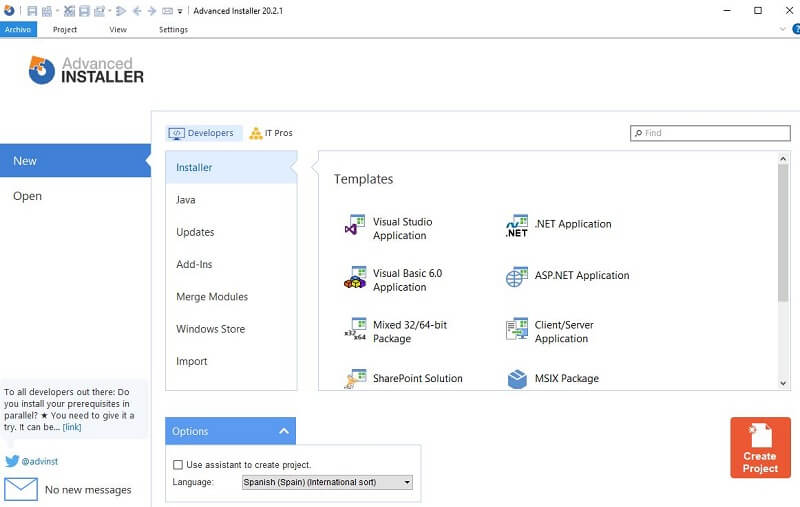This screenshot has height=507, width=800.
Task: Choose the ASP.NET Application globe icon
Action: 517,277
